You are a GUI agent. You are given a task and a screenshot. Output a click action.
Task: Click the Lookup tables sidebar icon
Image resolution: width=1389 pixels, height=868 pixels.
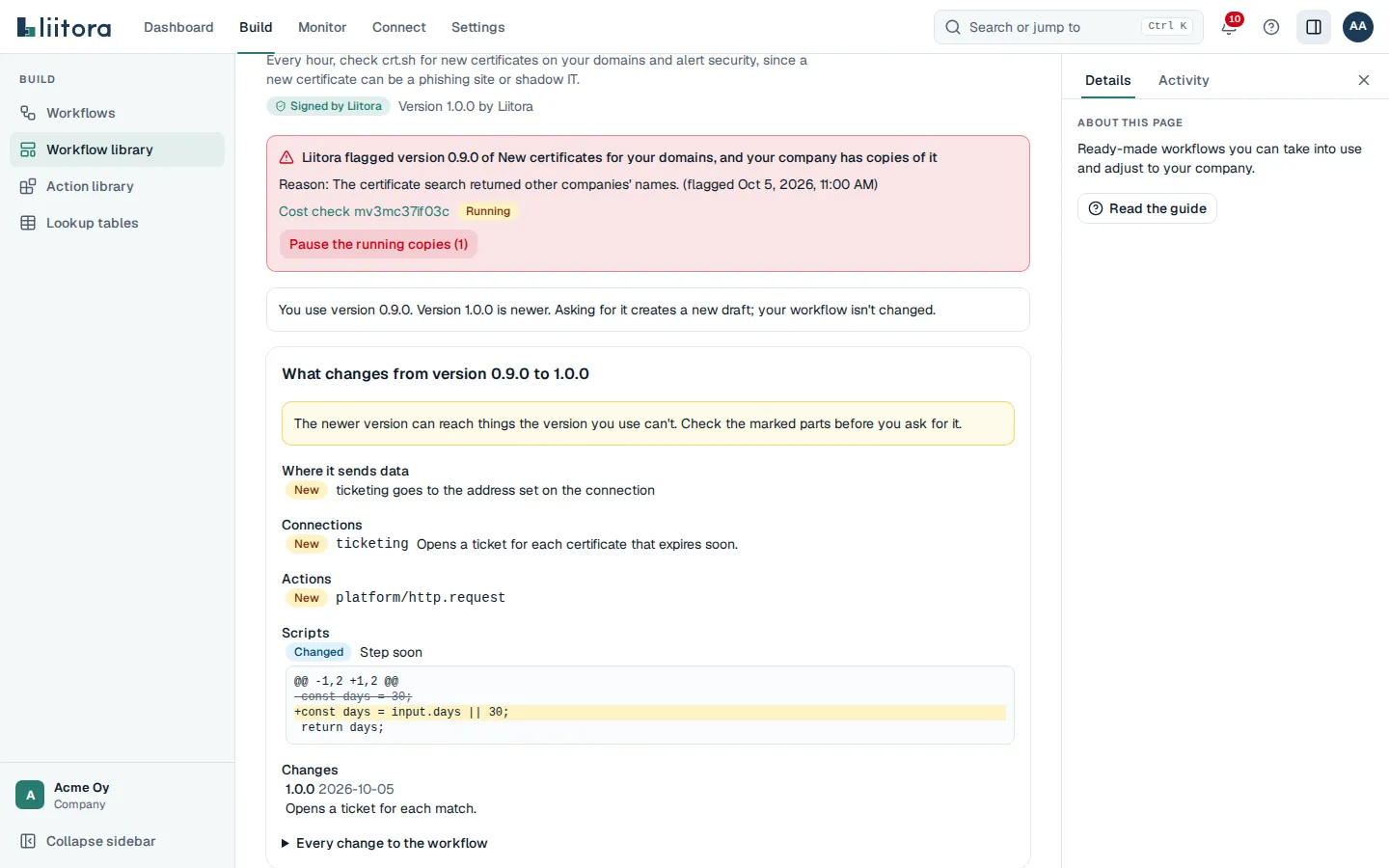tap(28, 223)
